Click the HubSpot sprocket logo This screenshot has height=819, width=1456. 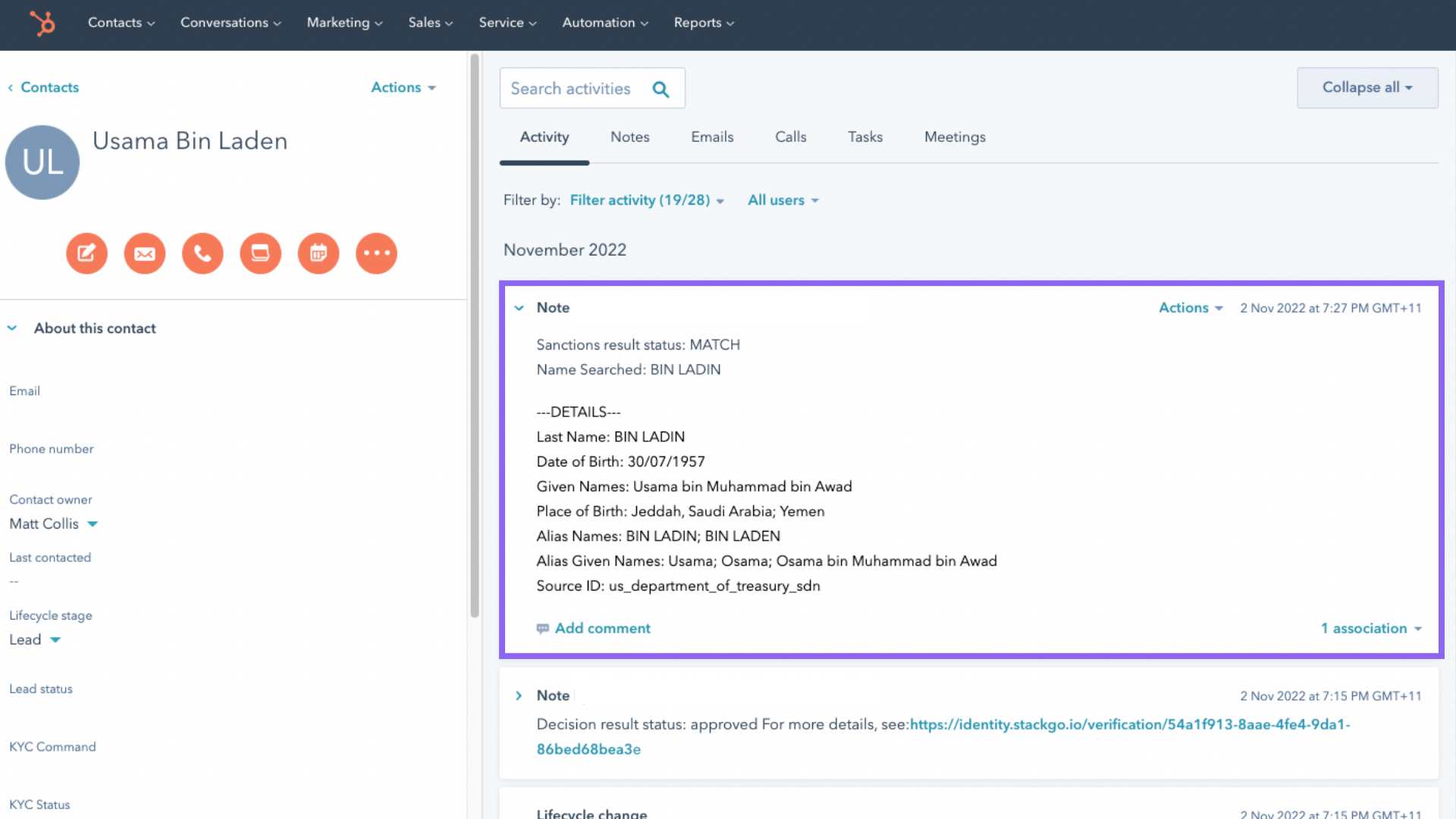pyautogui.click(x=42, y=23)
